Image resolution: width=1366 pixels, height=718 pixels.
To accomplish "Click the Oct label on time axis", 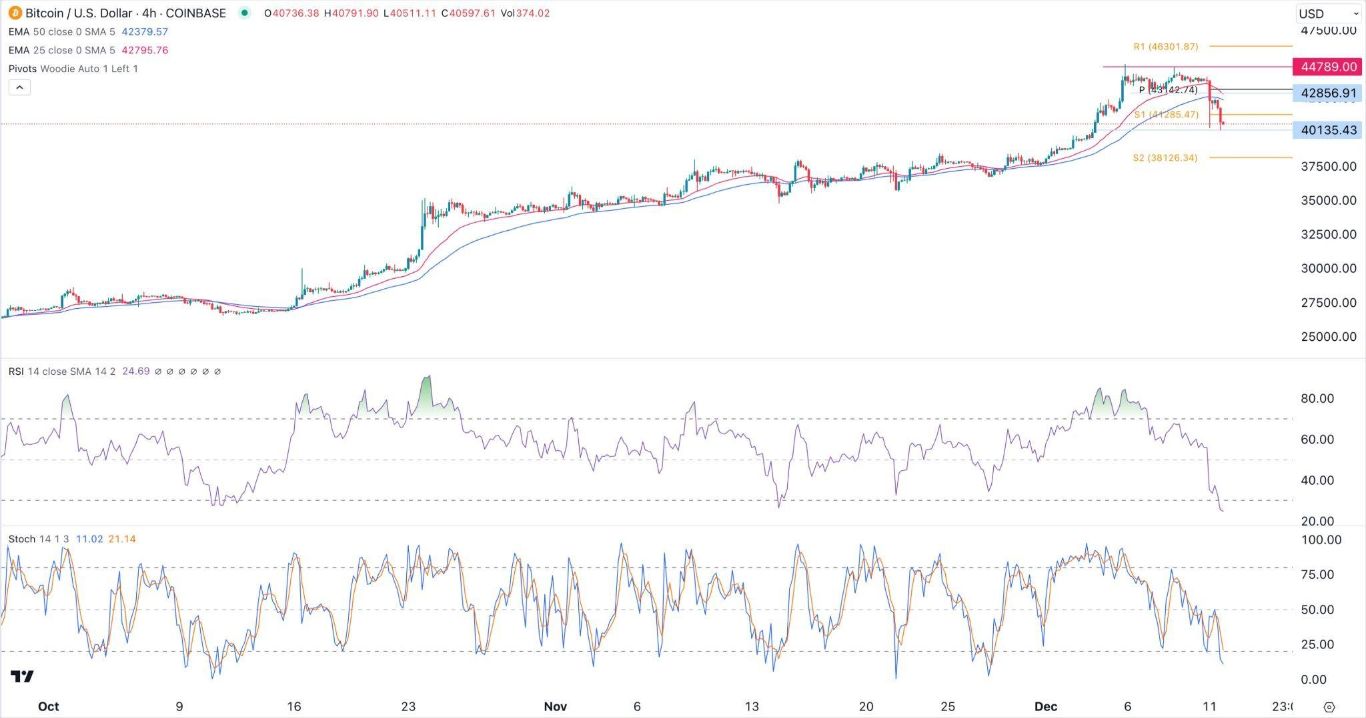I will 48,706.
